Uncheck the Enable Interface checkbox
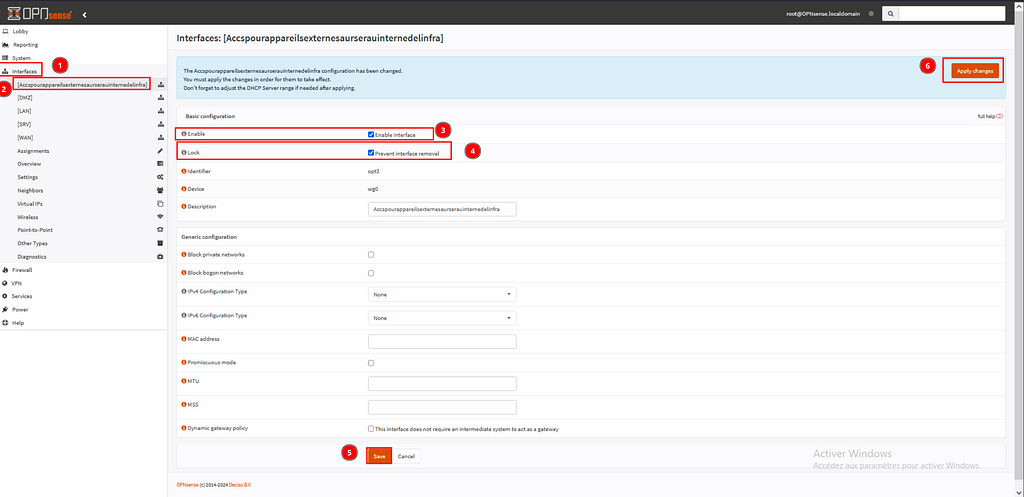The image size is (1024, 497). click(371, 134)
